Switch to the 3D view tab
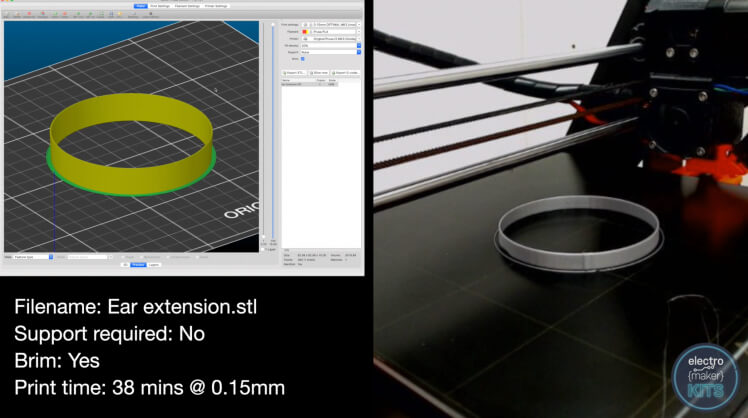 coord(125,265)
